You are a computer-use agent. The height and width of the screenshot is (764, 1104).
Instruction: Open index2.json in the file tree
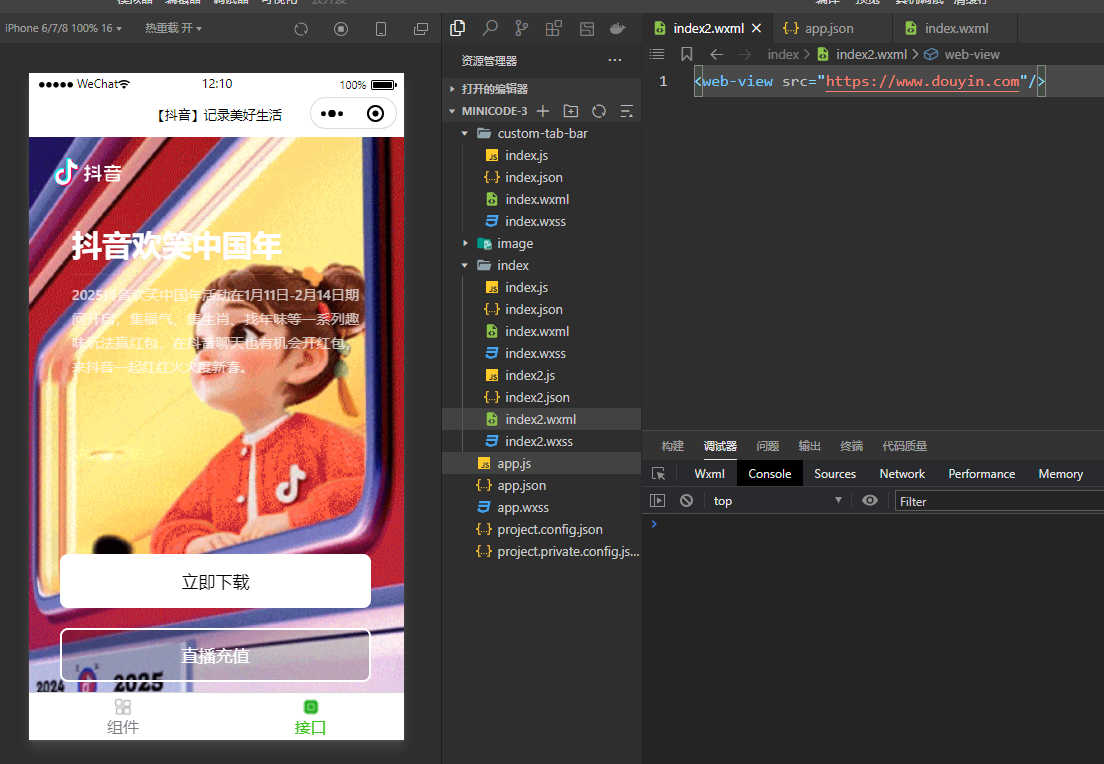pyautogui.click(x=541, y=397)
